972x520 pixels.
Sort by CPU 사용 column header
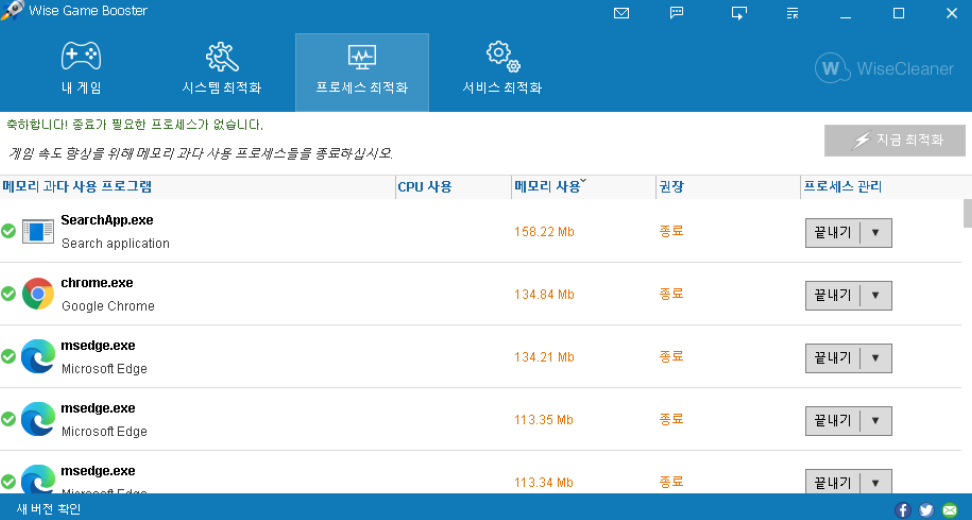453,187
